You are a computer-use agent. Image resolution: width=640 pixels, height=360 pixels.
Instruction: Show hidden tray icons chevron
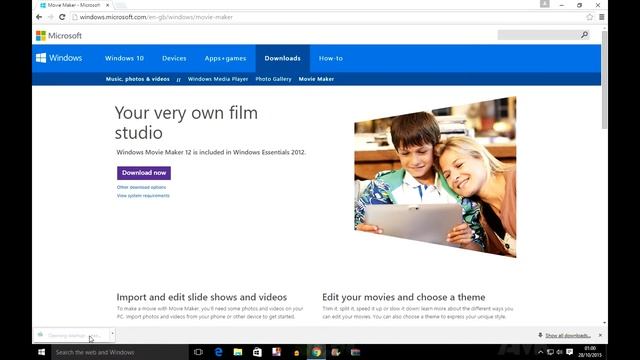pos(540,352)
